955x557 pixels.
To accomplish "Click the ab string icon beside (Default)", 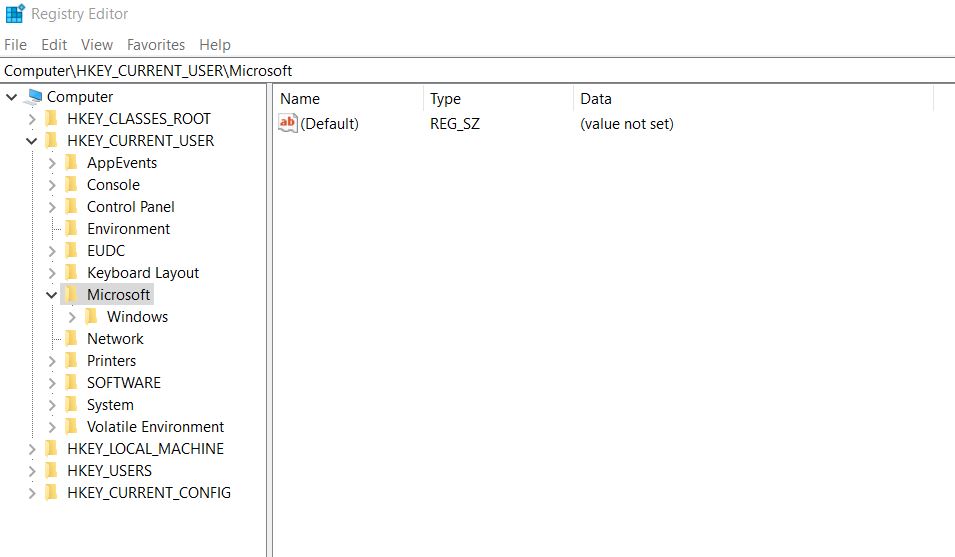I will pos(287,123).
